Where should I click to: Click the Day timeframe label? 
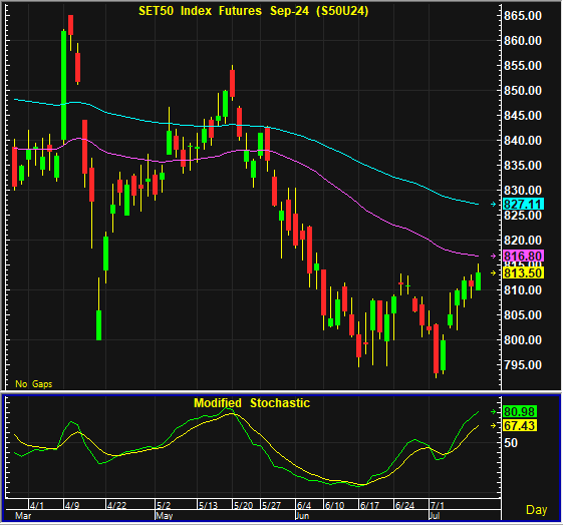pos(536,510)
